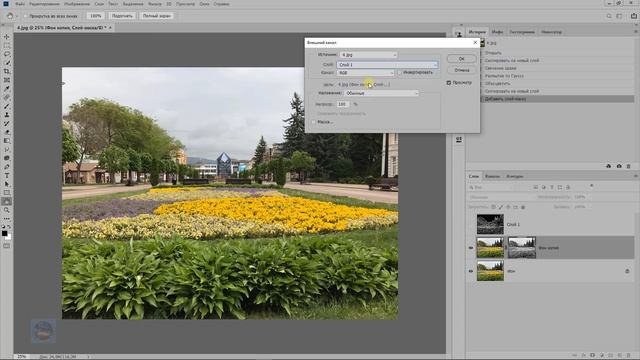Select the Quick Selection tool
The width and height of the screenshot is (640, 360).
click(x=7, y=62)
